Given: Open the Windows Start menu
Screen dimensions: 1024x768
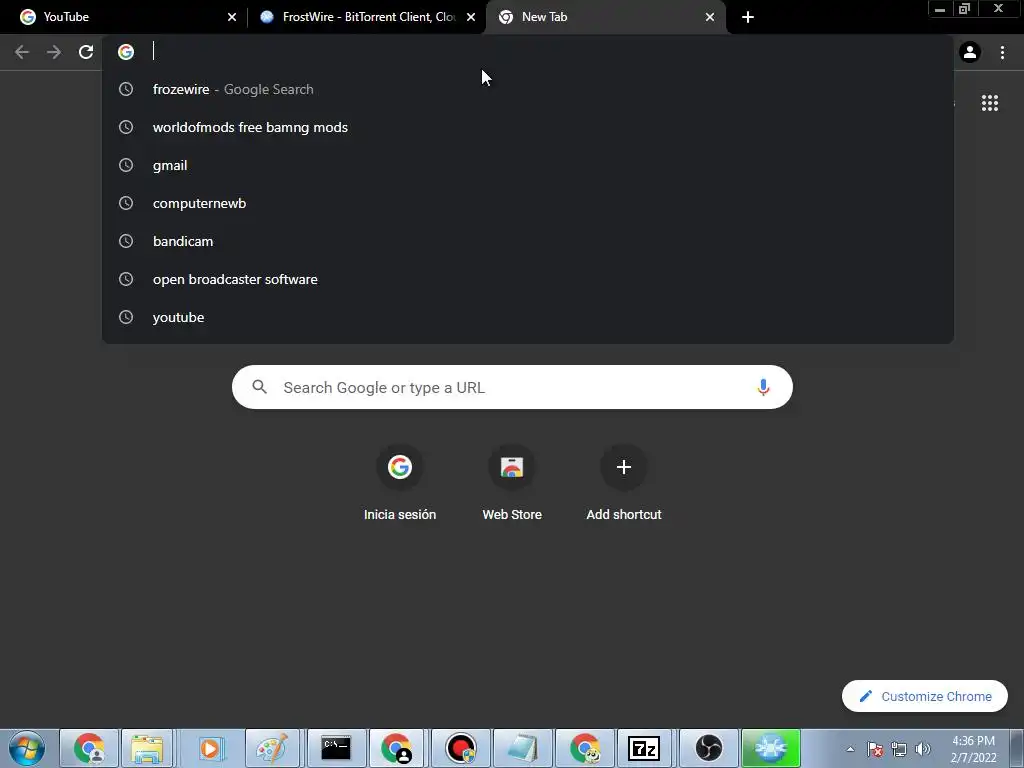Looking at the screenshot, I should coord(27,748).
